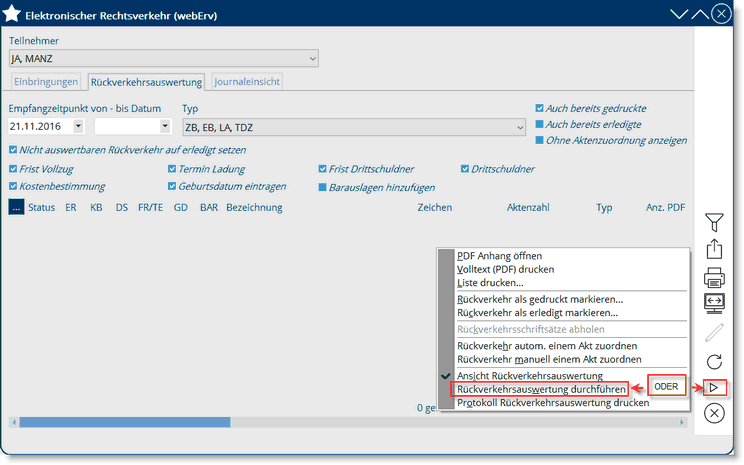Choose 'Rückverkehr manuell einem Akt zuordnen'

point(549,359)
